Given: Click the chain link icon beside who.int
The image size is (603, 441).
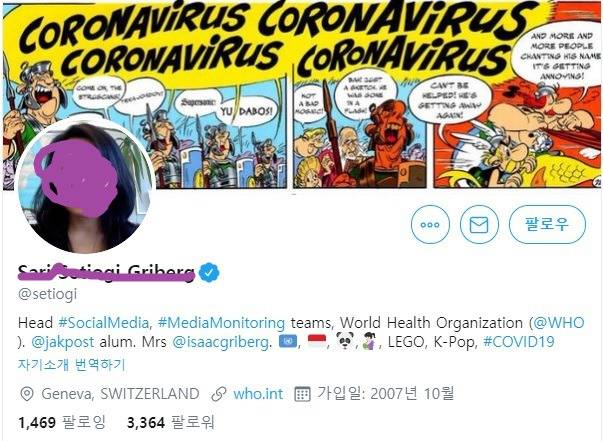Looking at the screenshot, I should click(x=219, y=394).
